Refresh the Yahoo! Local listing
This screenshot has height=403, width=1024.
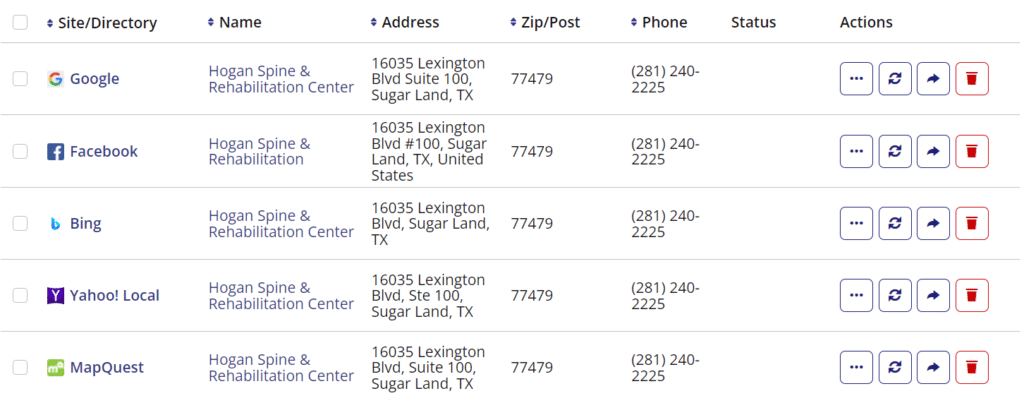[x=895, y=295]
